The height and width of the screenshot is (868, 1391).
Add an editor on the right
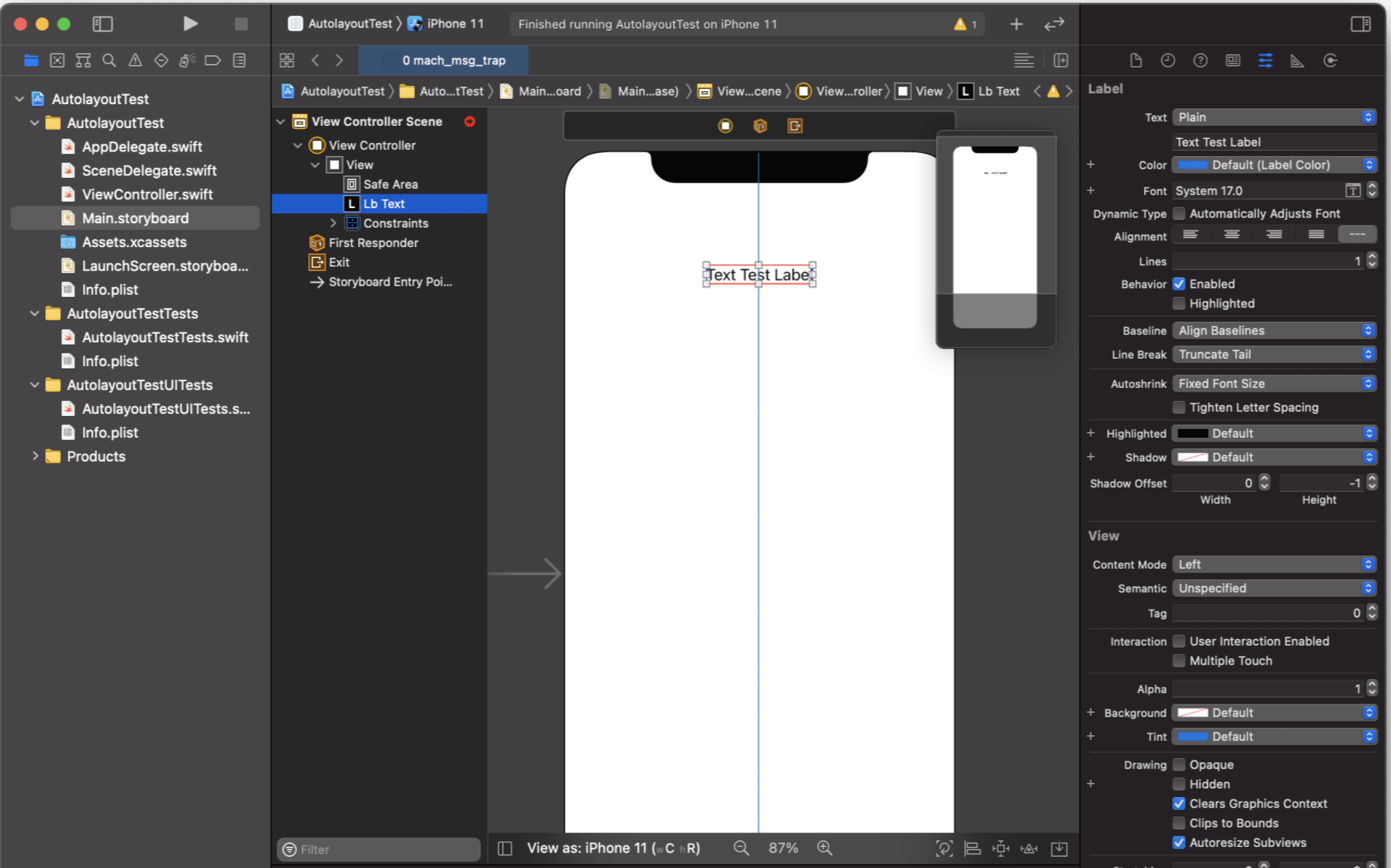coord(1061,60)
